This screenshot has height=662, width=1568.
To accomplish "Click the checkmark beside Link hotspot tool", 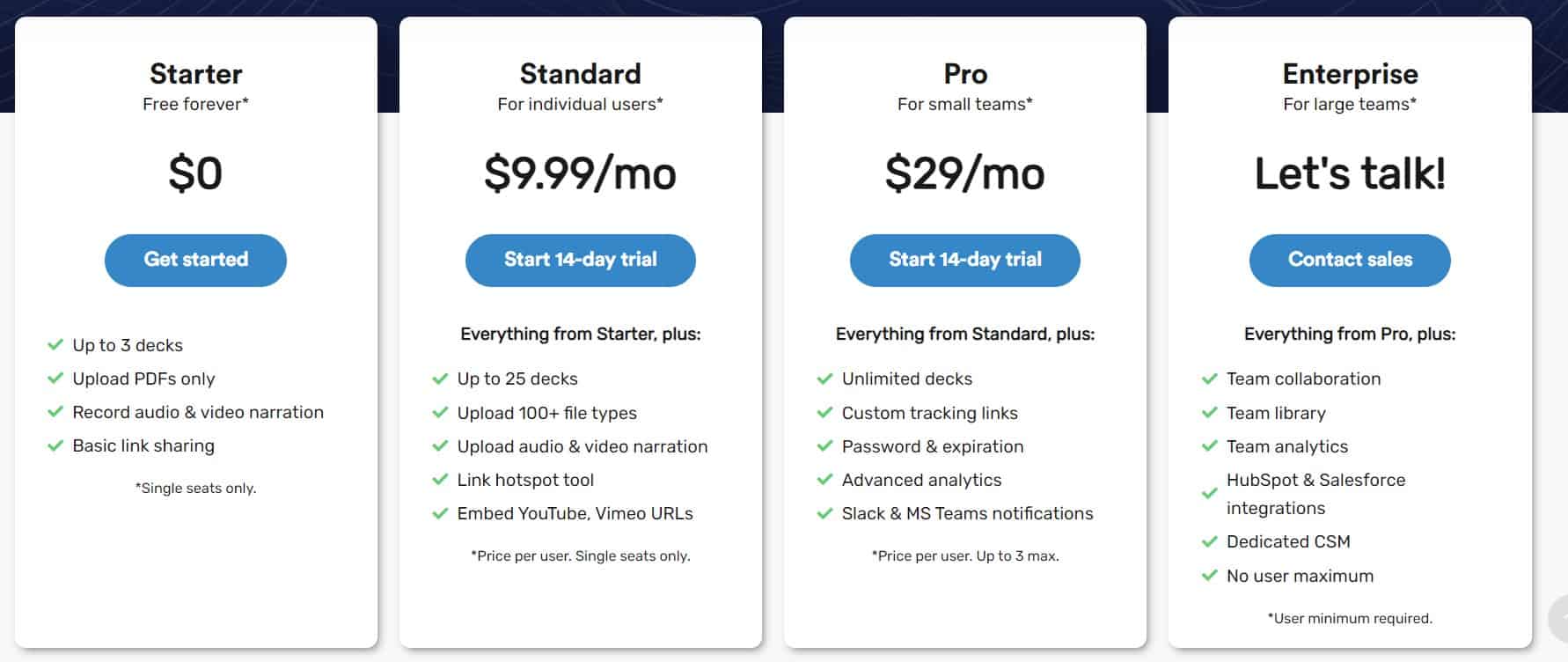I will pyautogui.click(x=439, y=480).
